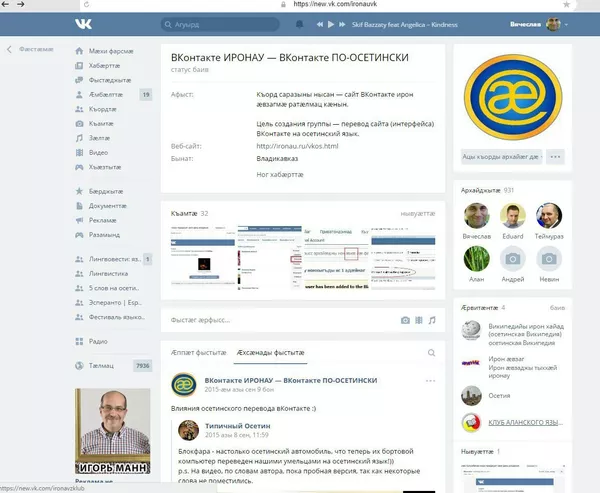Viewport: 600px width, 493px height.
Task: Attach photo using camera icon in post box
Action: (405, 320)
